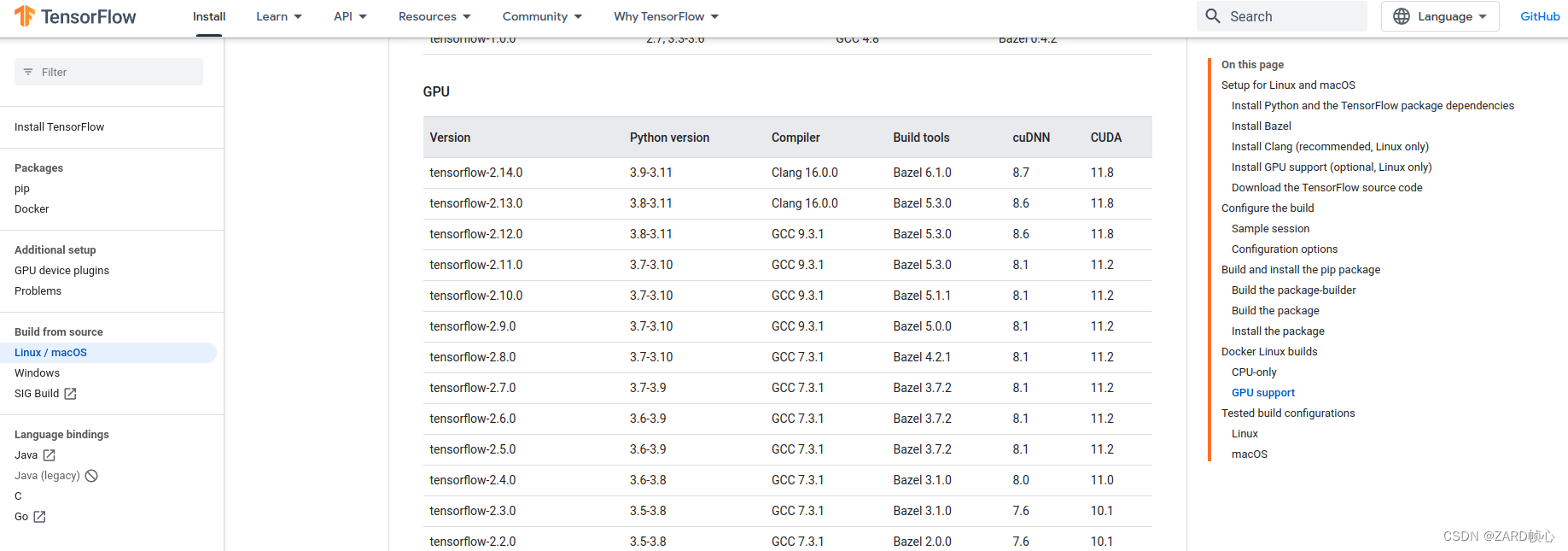Jump to Install GPU support section
Screen dimensions: 1568x551
[x=1332, y=167]
